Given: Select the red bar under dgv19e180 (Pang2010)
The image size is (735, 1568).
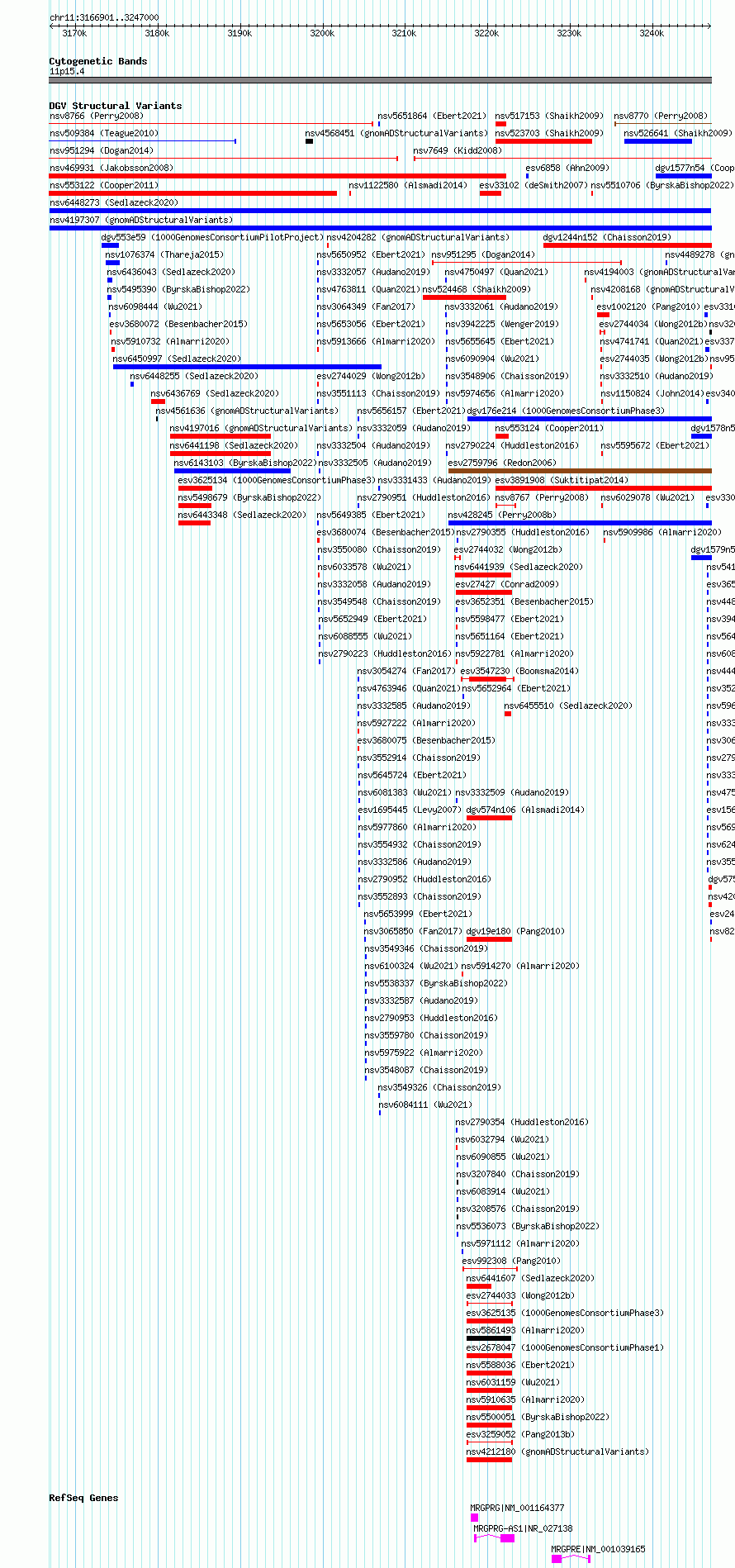Looking at the screenshot, I should [490, 939].
